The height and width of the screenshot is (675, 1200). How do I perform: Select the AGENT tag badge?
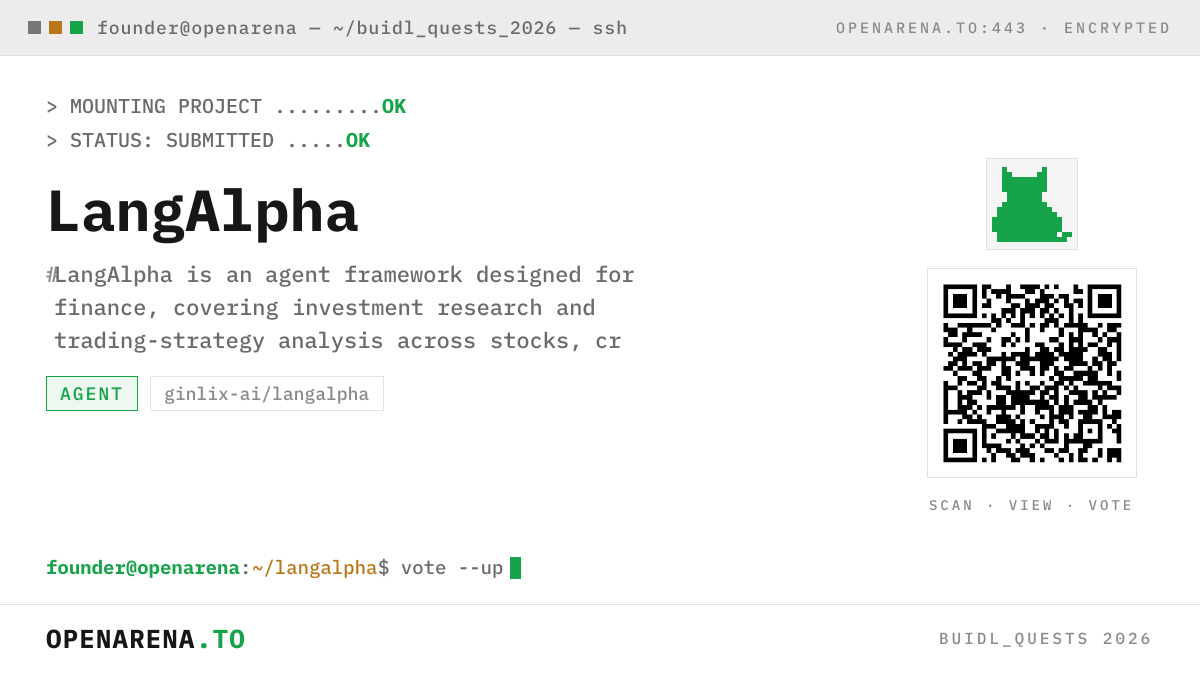pyautogui.click(x=92, y=394)
